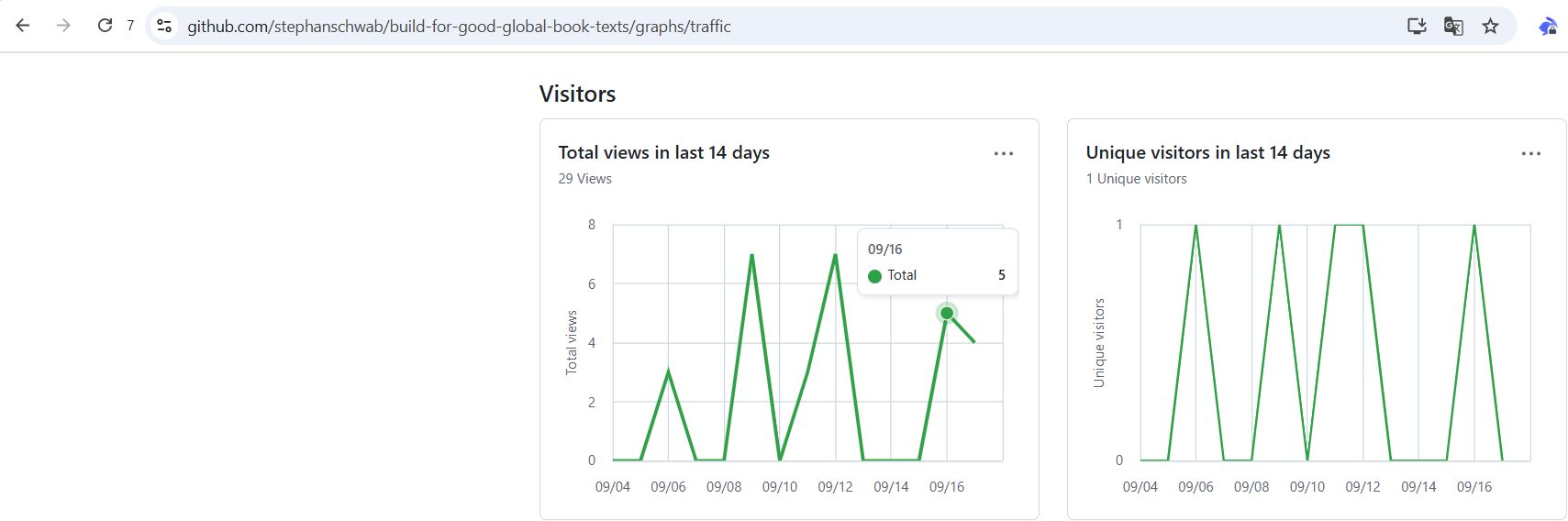
Task: Click the 09/06 peak in Unique visitors
Action: click(1195, 226)
